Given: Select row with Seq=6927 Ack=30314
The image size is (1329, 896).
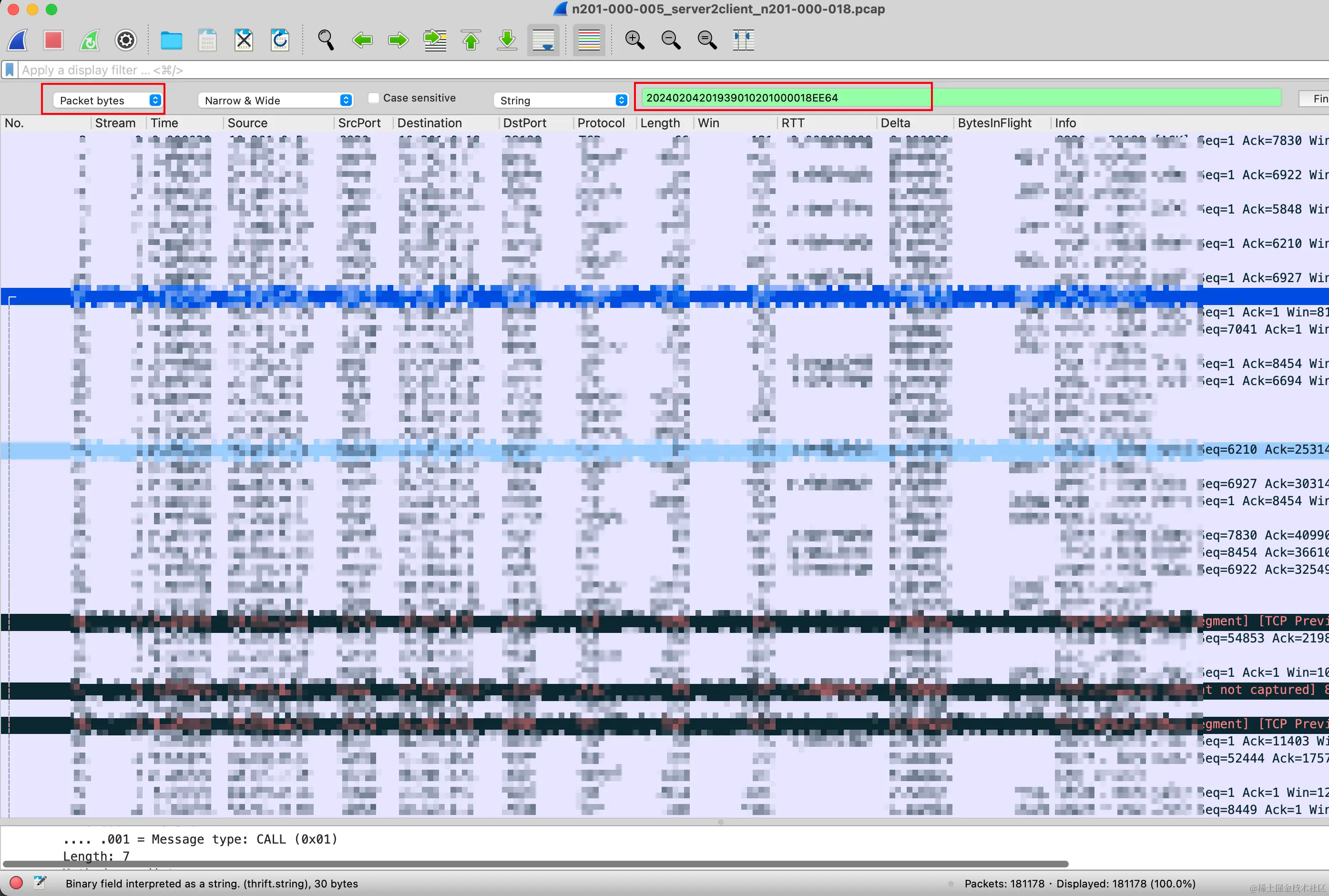Looking at the screenshot, I should (664, 484).
